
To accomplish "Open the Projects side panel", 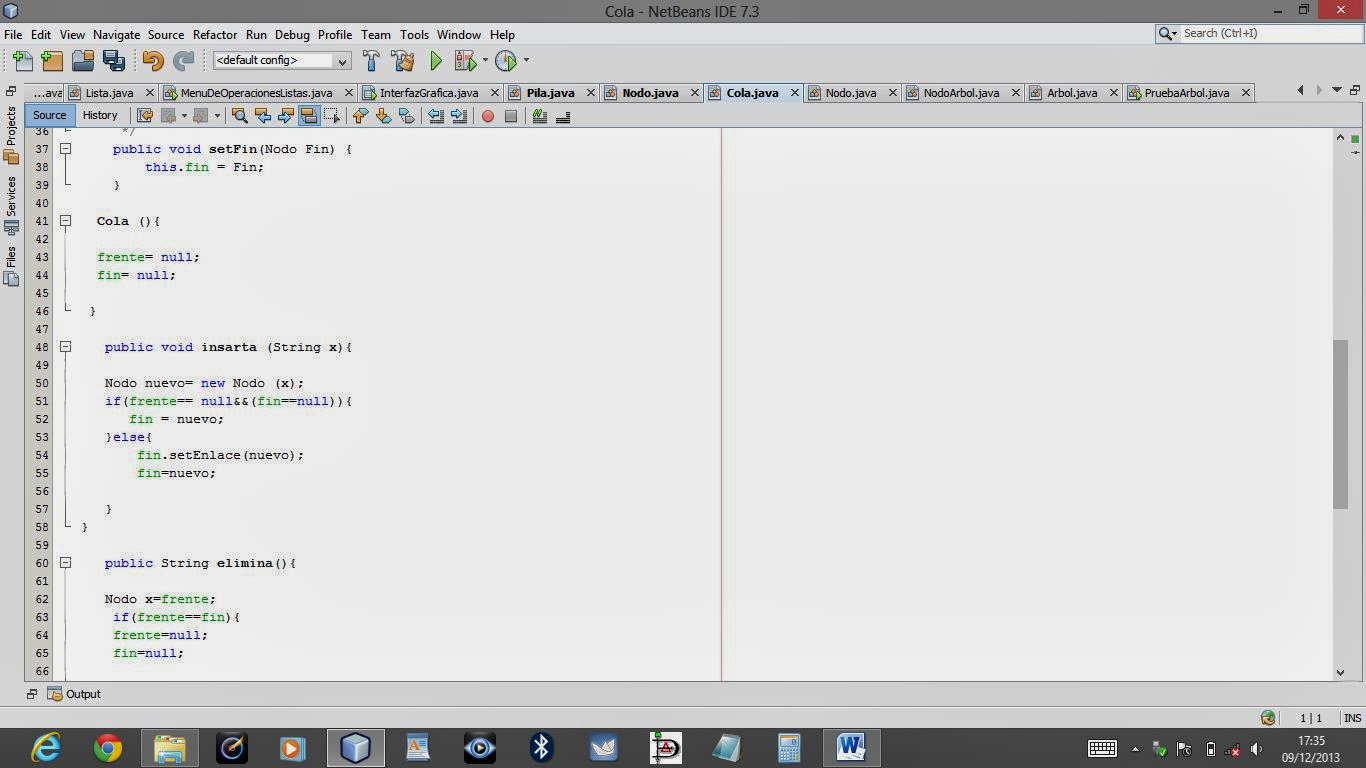I will (11, 135).
